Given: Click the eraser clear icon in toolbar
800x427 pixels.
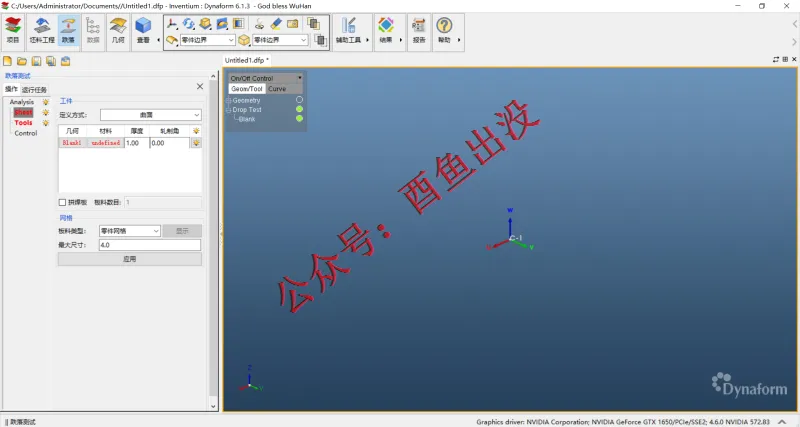Looking at the screenshot, I should click(276, 23).
